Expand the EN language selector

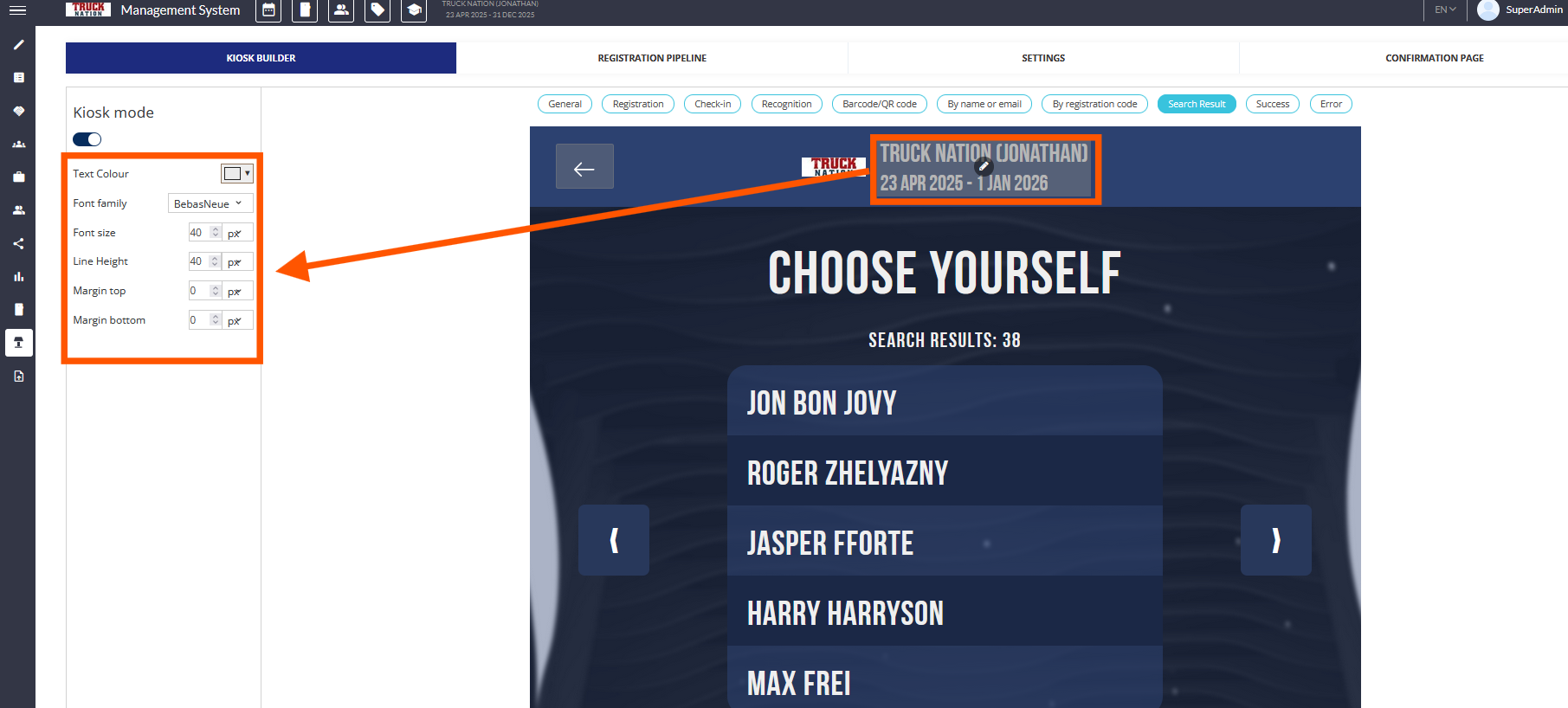pos(1445,10)
